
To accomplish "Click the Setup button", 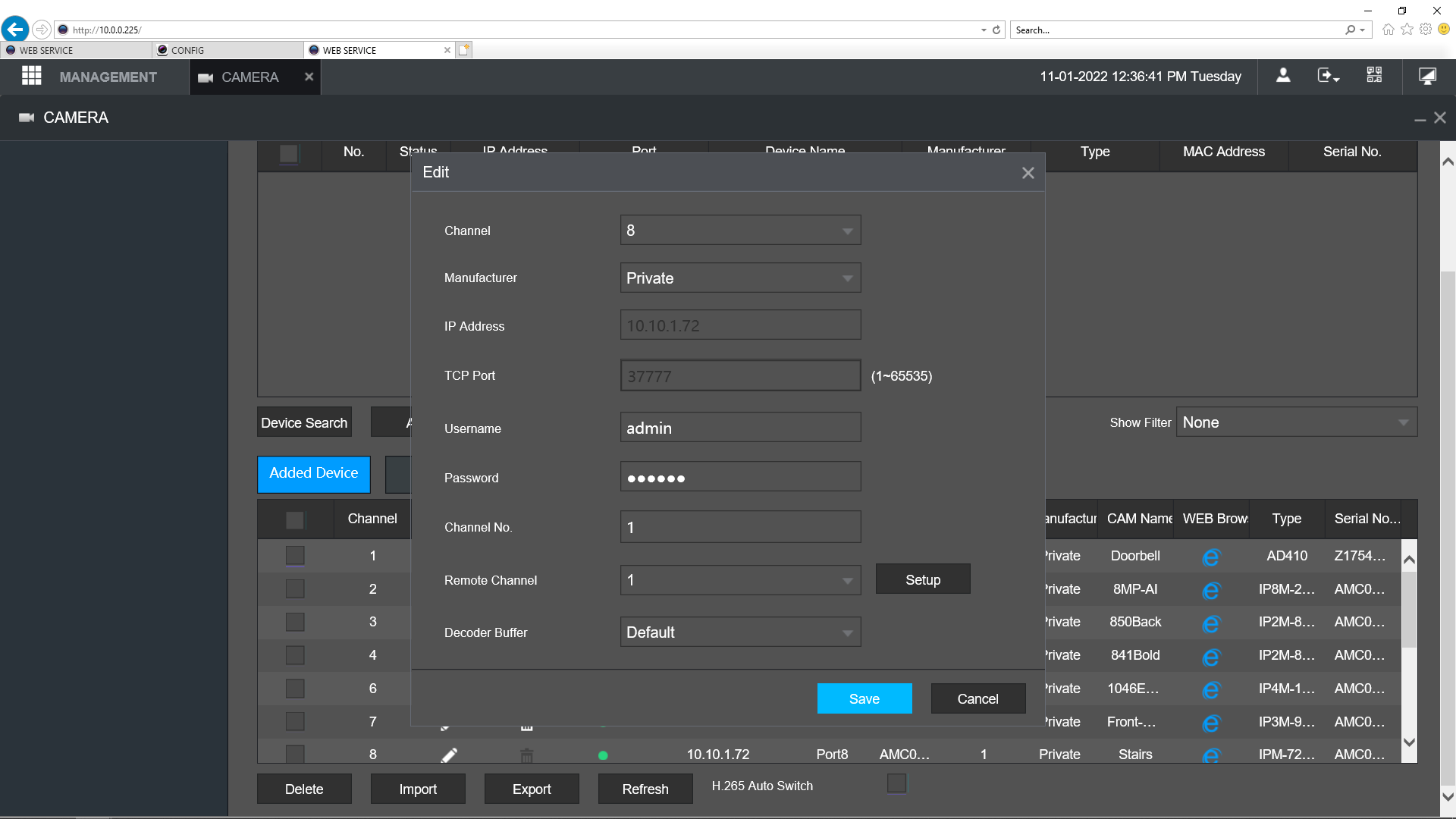I will 923,579.
